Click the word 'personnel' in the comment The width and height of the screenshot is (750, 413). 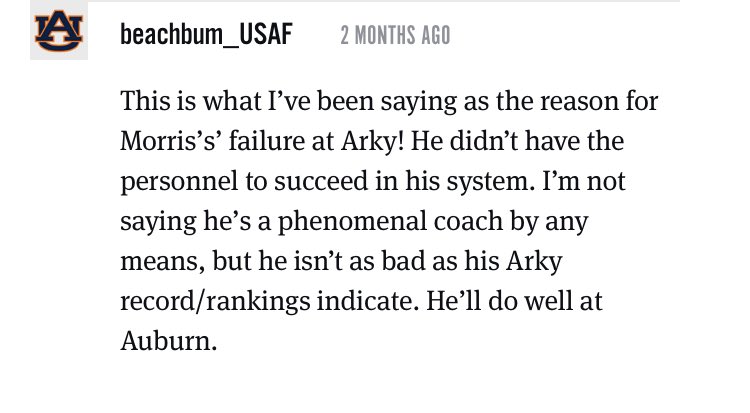(x=179, y=183)
